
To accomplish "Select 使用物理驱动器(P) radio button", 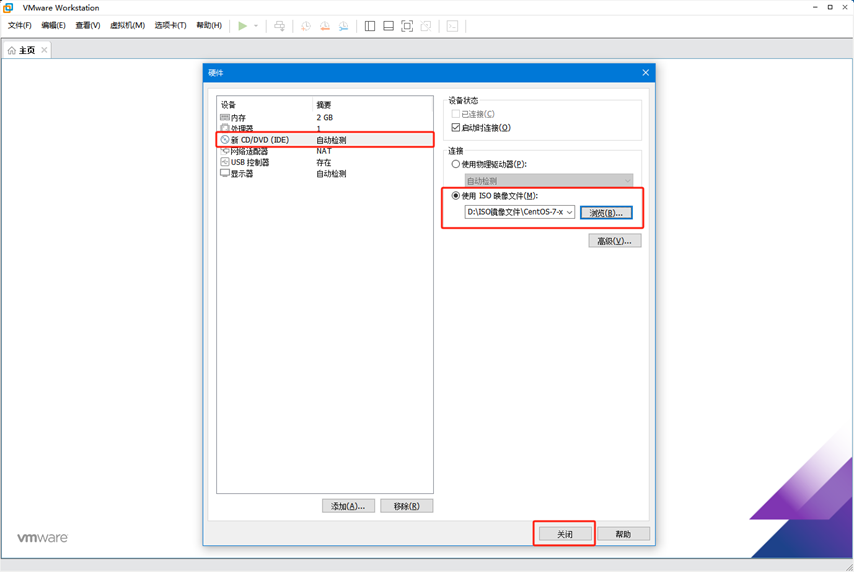I will pyautogui.click(x=456, y=164).
